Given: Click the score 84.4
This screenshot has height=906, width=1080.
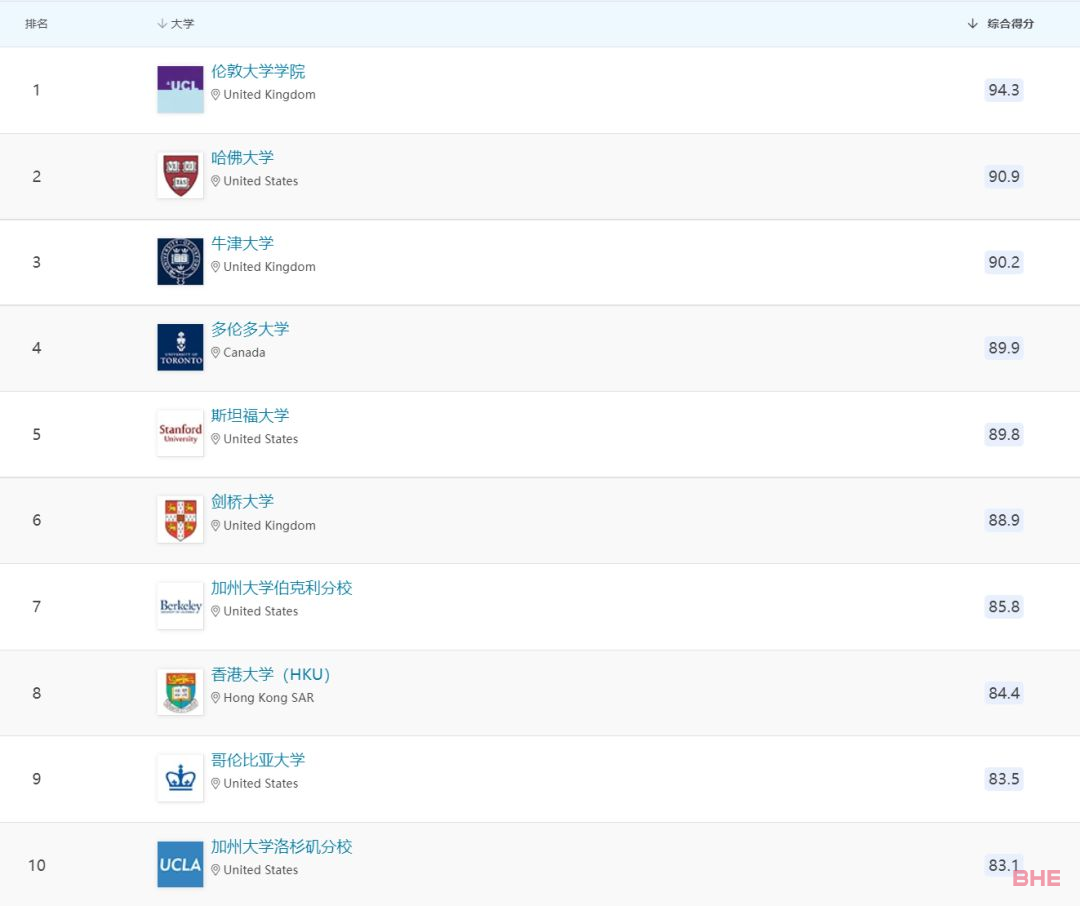Looking at the screenshot, I should (1004, 693).
